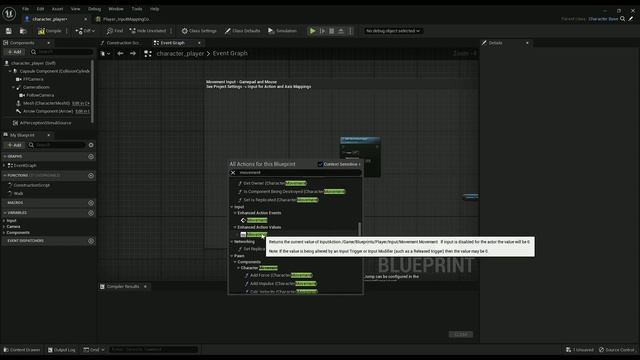Clear the action search with the X icon

point(233,173)
